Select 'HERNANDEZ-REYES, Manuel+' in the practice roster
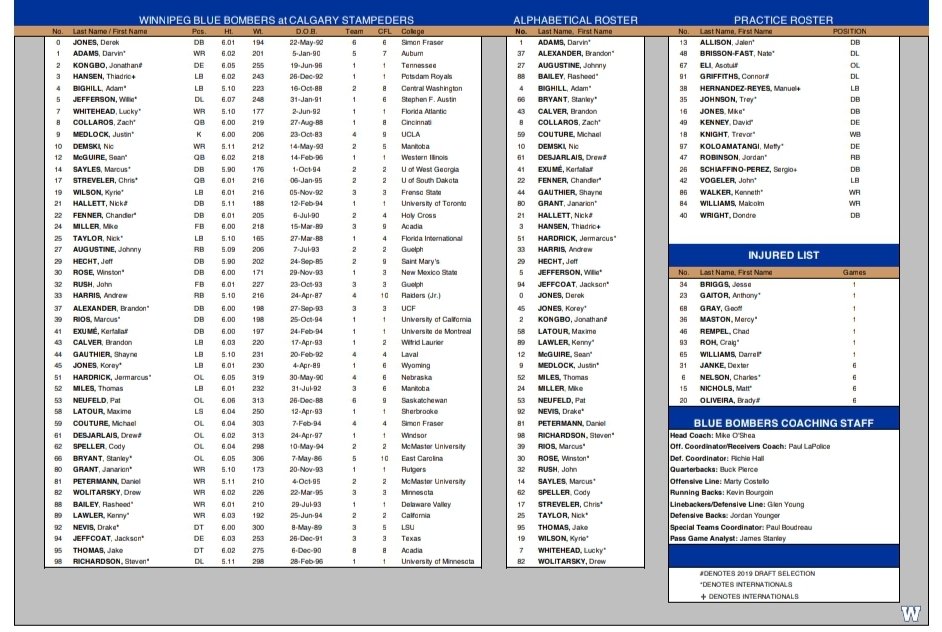The width and height of the screenshot is (942, 632). (750, 88)
